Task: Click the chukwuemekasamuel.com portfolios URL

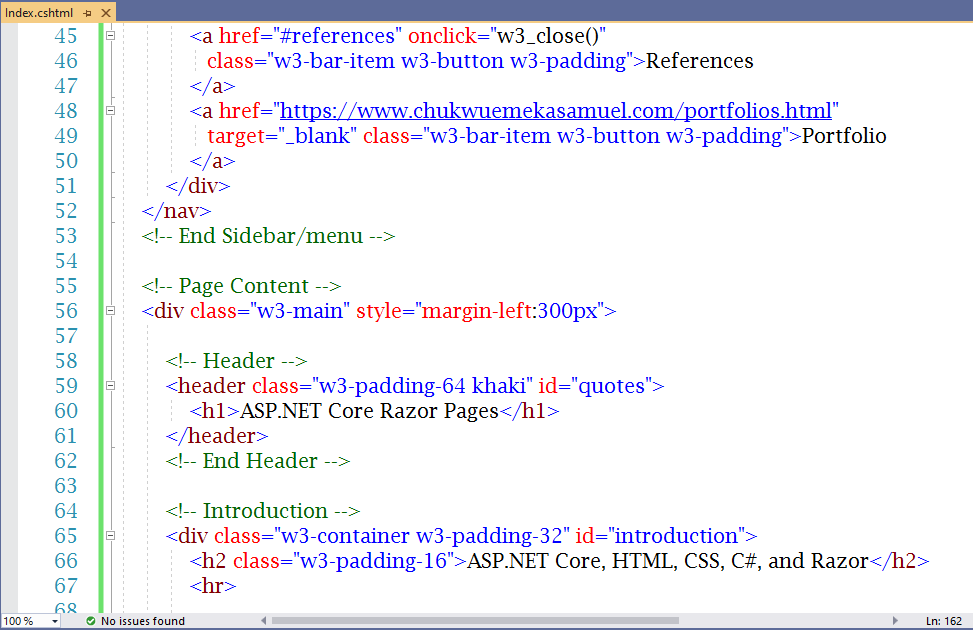Action: click(x=557, y=111)
